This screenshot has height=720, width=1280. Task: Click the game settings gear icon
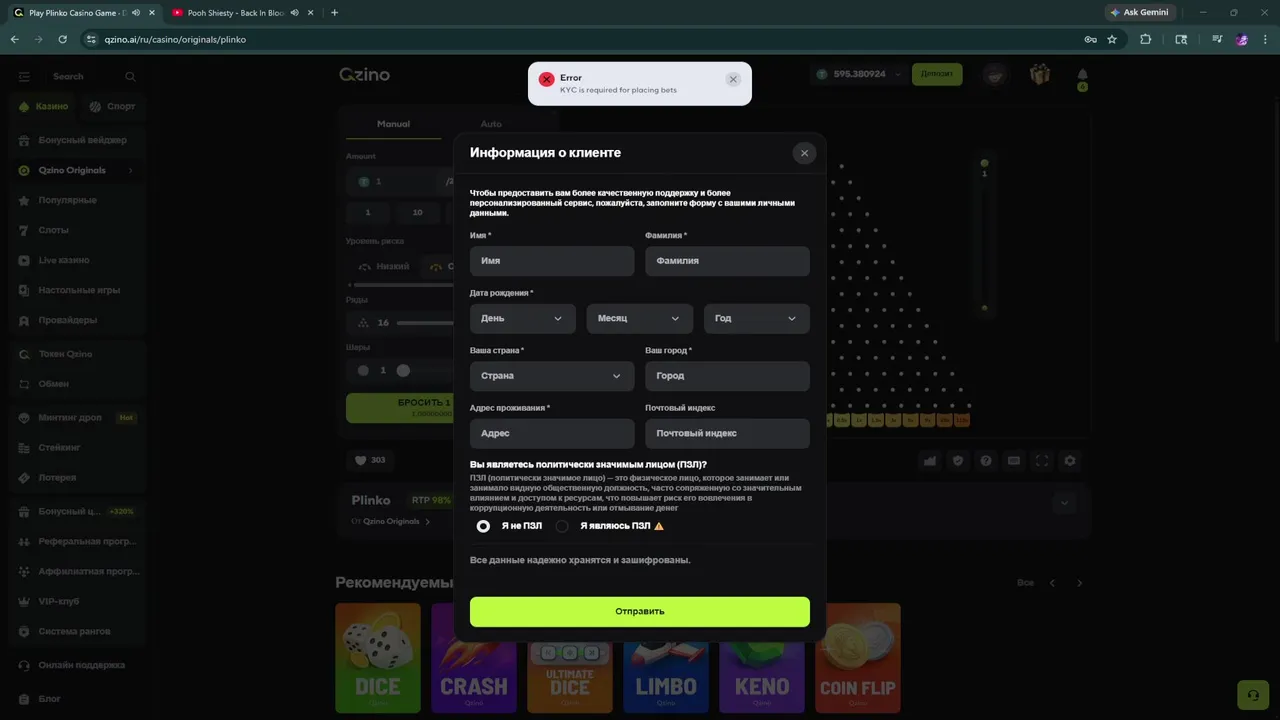(1070, 461)
